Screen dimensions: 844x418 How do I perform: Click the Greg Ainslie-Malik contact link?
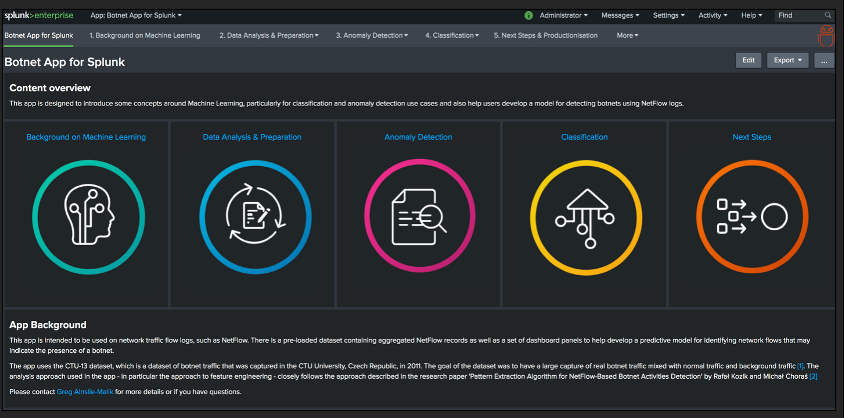click(x=85, y=392)
